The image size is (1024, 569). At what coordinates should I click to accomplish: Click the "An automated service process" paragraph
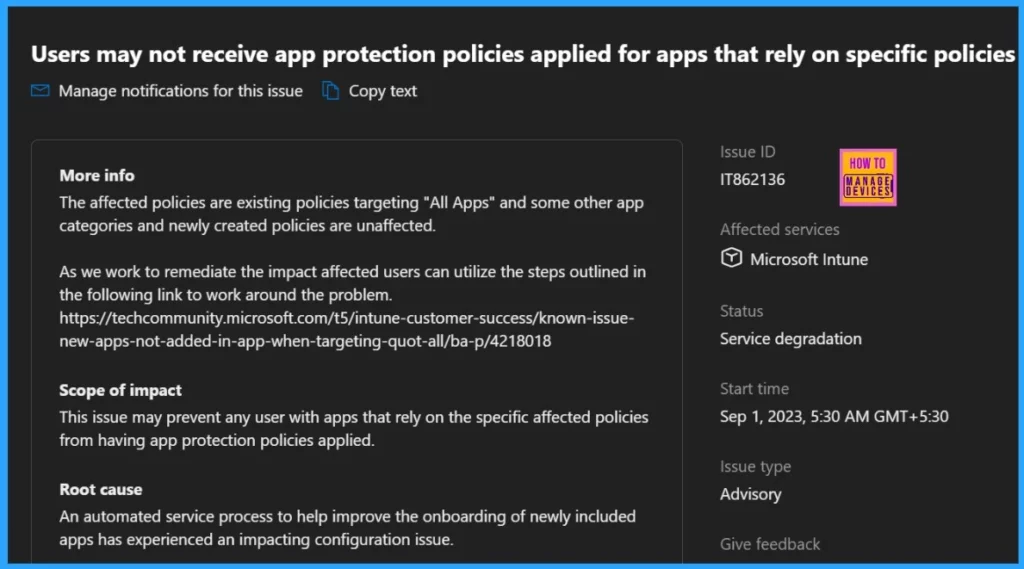coord(347,528)
